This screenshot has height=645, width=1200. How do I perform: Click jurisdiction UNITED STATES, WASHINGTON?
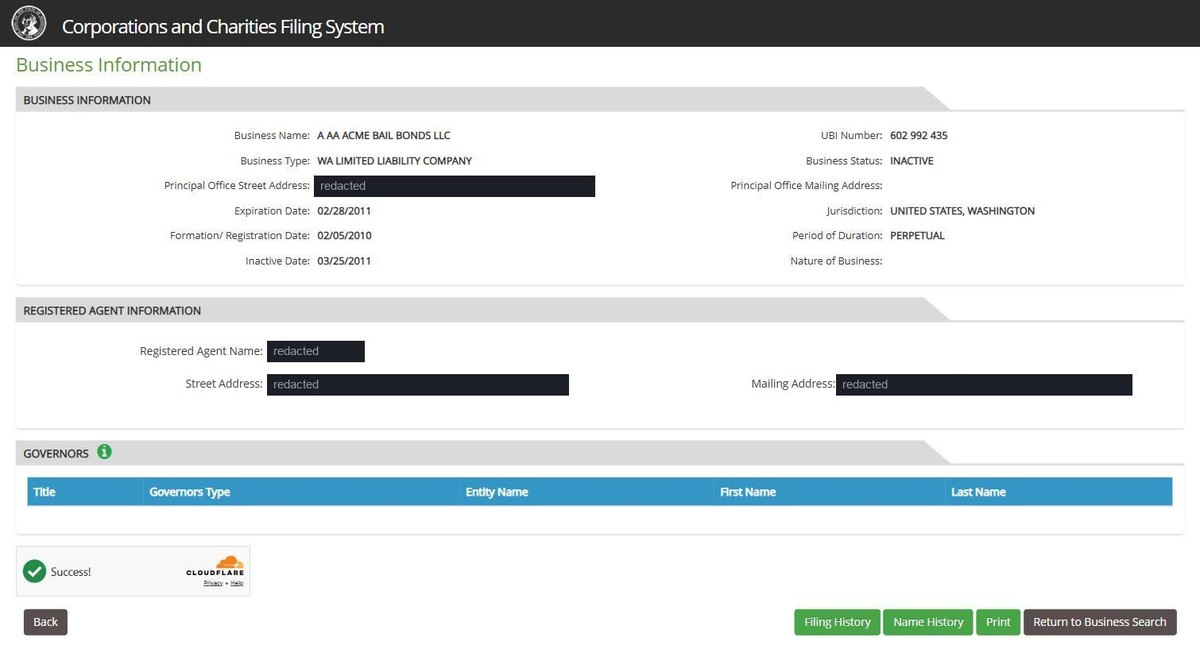click(962, 211)
